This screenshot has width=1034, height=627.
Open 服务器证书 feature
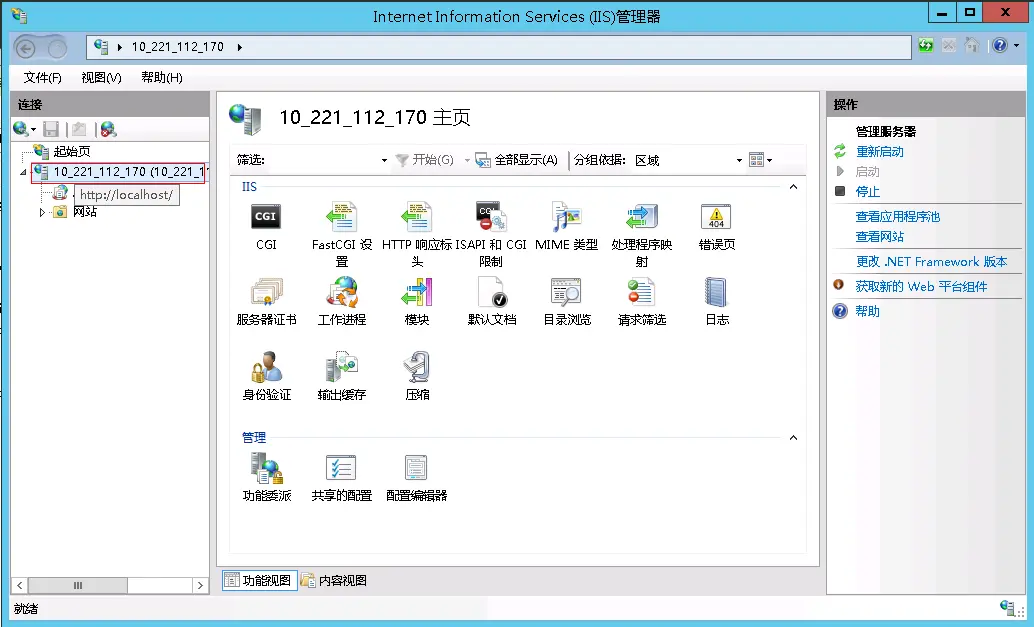click(x=266, y=302)
